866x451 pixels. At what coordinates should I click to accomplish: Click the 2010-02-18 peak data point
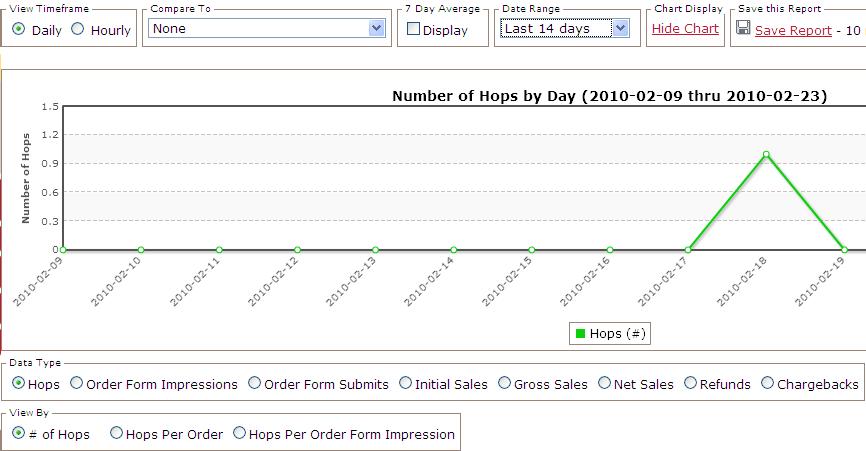(766, 154)
